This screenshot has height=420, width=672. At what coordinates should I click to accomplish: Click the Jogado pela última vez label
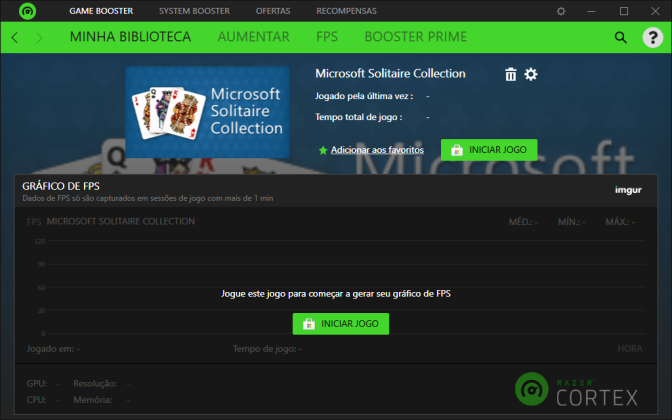coord(364,96)
